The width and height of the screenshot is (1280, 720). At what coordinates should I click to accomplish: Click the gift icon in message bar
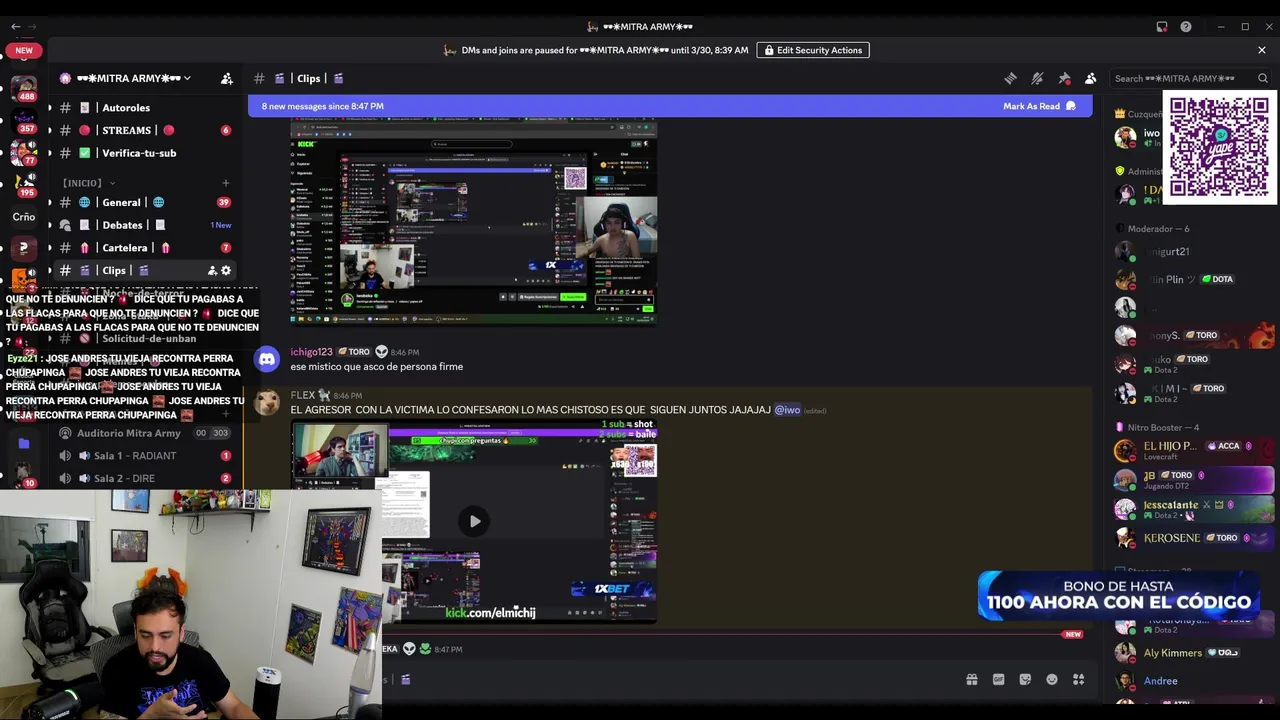click(x=971, y=680)
